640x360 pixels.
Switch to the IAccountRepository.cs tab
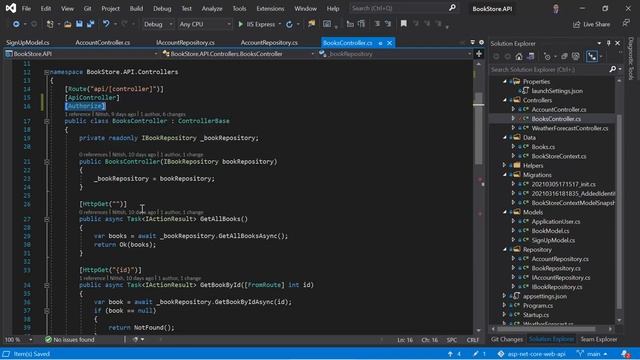click(x=185, y=42)
